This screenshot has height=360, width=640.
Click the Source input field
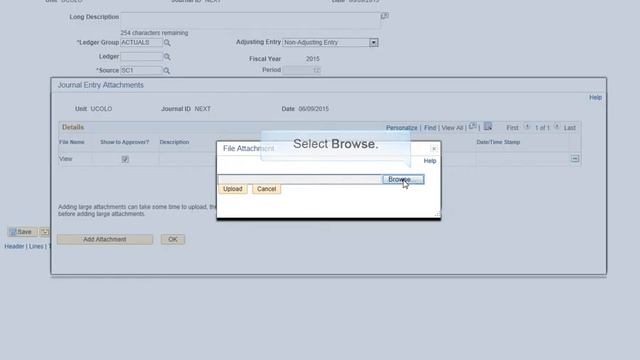click(141, 70)
